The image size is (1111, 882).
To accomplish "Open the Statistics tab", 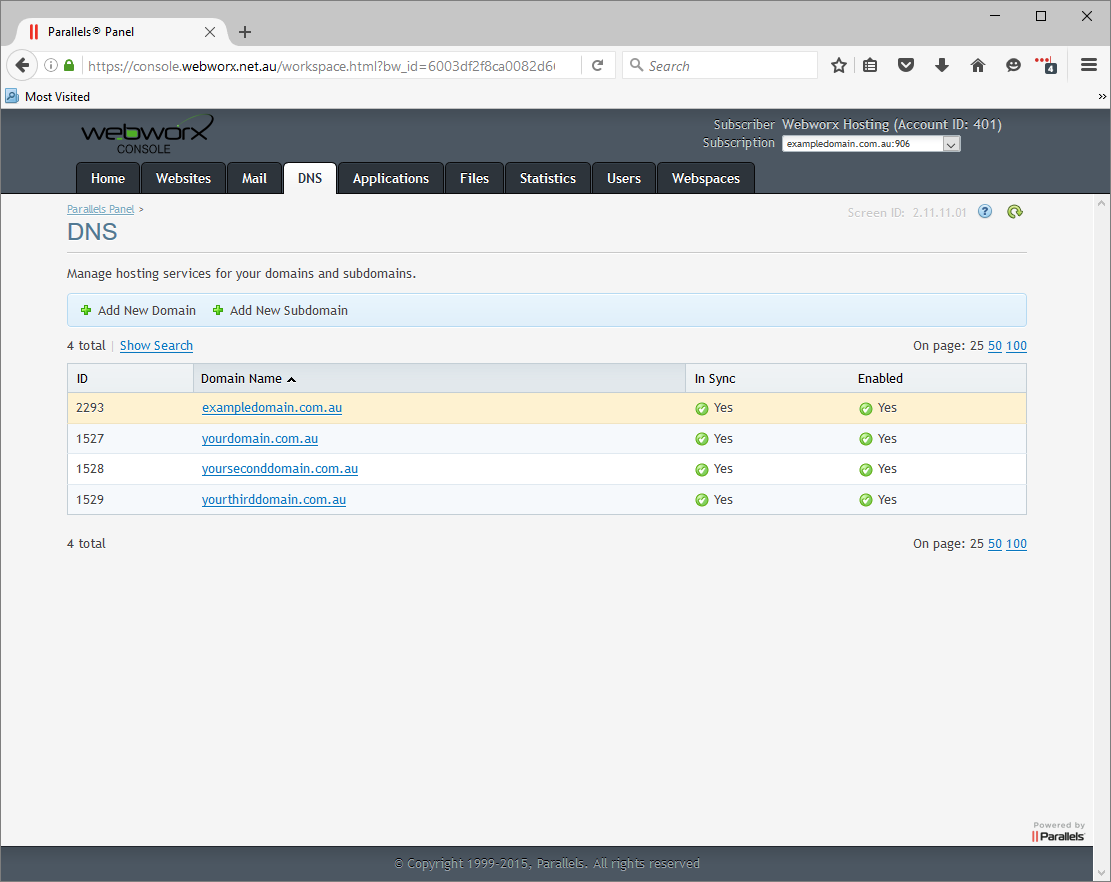I will point(547,178).
